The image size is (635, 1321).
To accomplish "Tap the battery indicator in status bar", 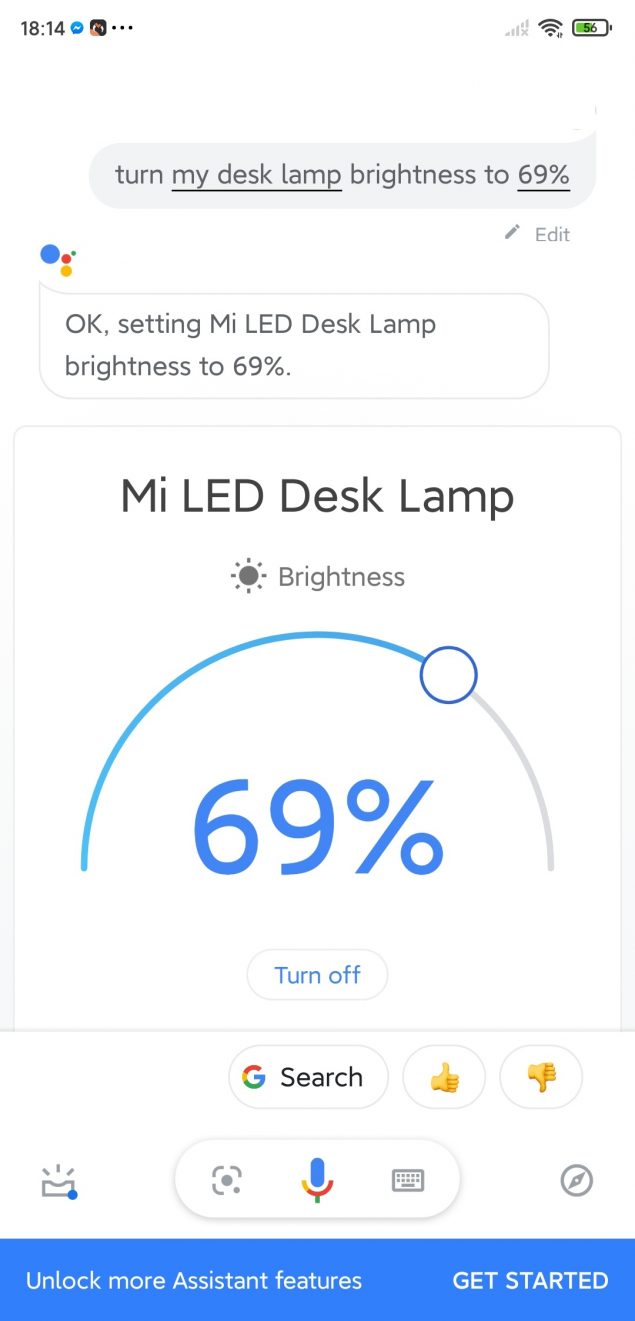I will 591,28.
